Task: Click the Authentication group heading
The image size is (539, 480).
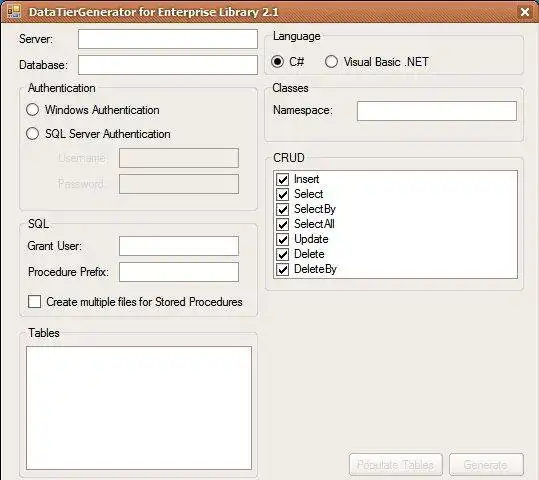Action: [x=62, y=88]
